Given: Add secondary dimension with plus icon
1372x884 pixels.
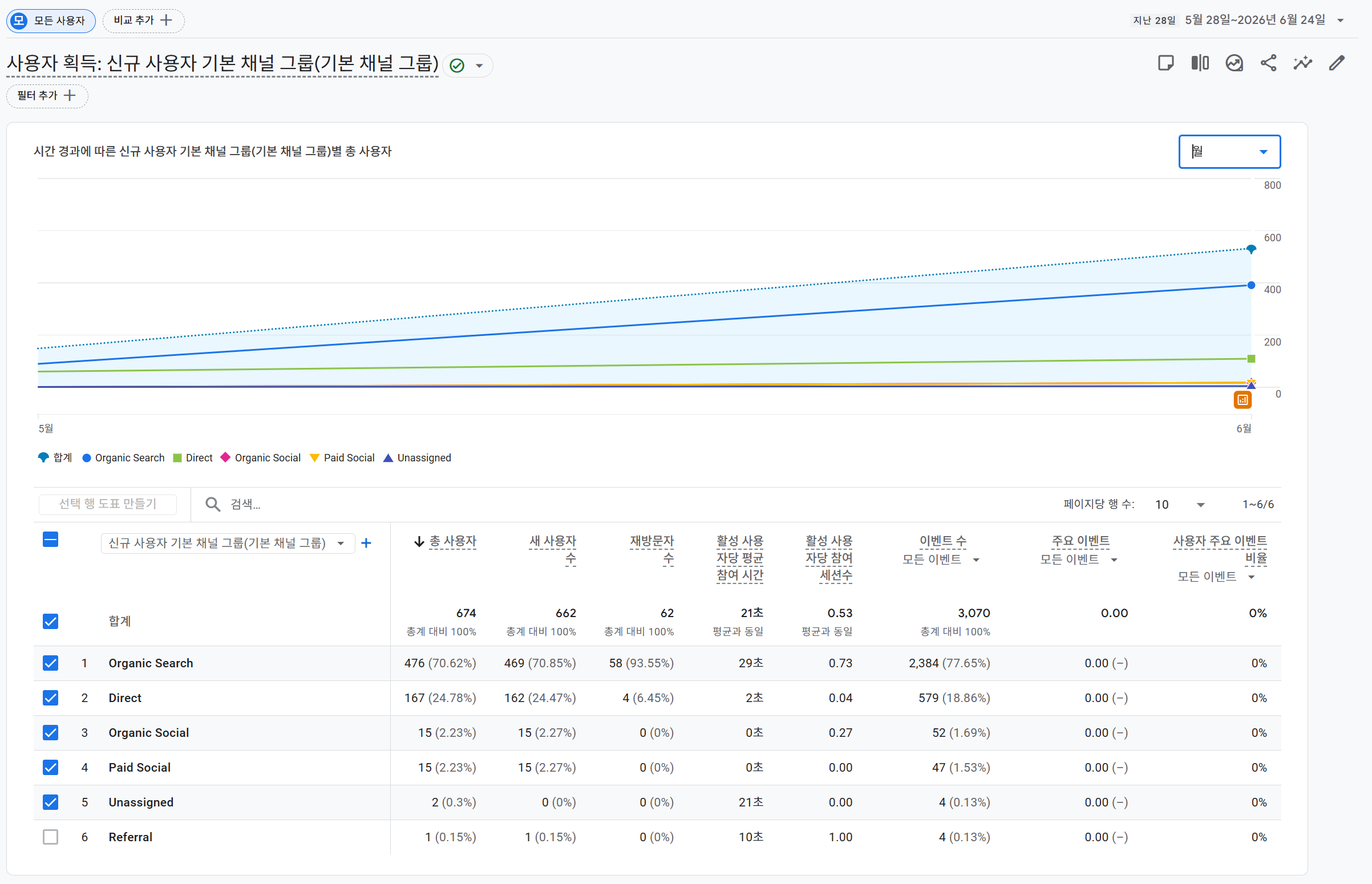Looking at the screenshot, I should click(366, 543).
